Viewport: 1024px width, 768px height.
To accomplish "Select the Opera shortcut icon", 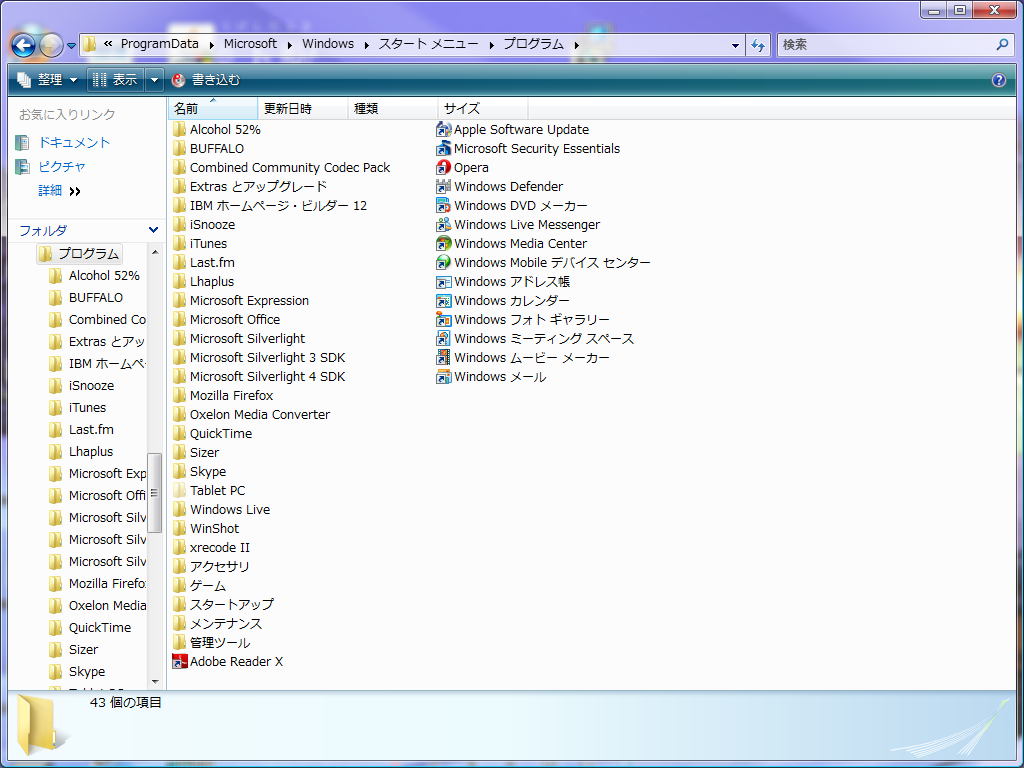I will click(x=443, y=167).
